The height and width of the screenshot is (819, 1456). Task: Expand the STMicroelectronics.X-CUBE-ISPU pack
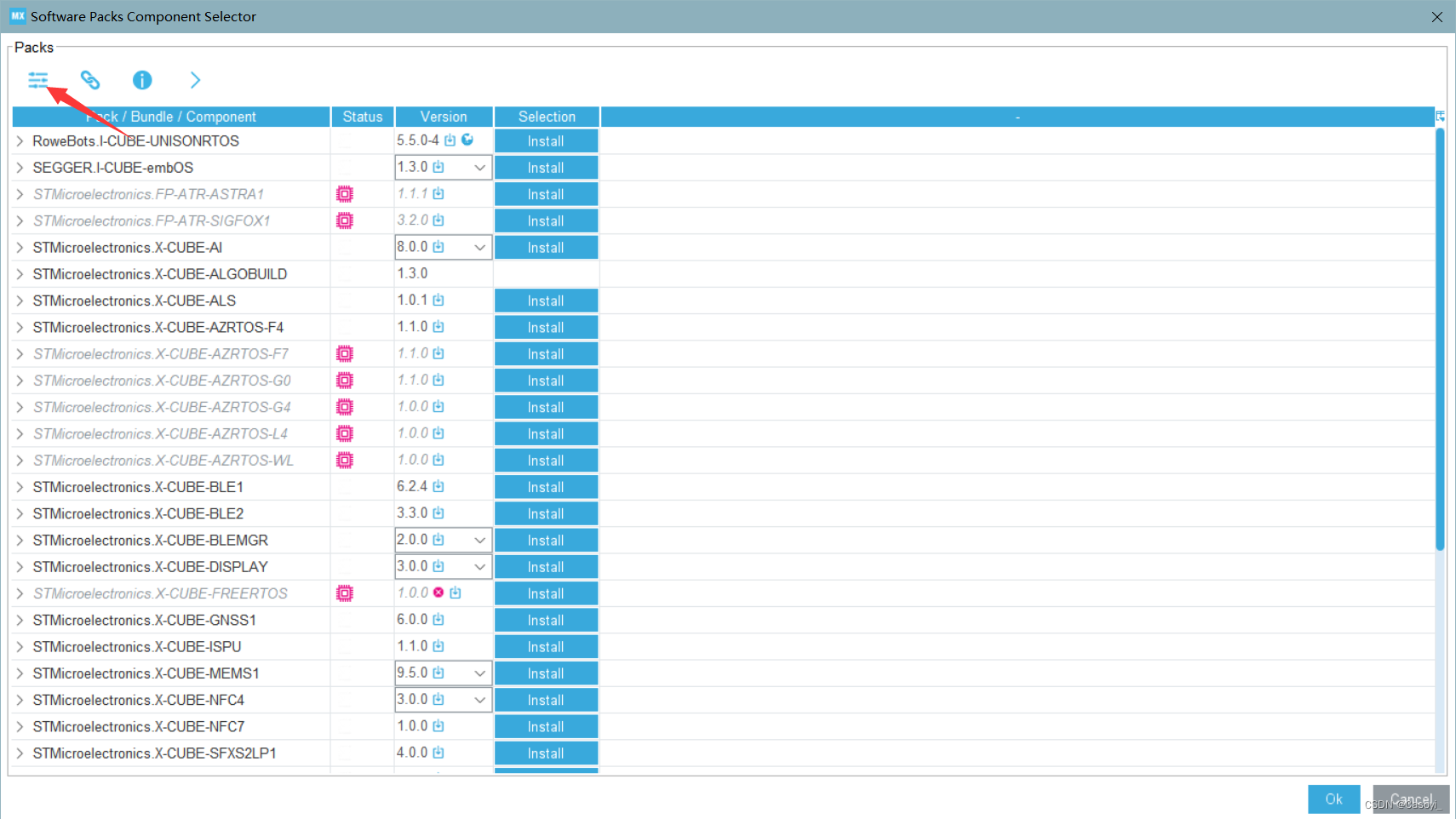click(20, 646)
